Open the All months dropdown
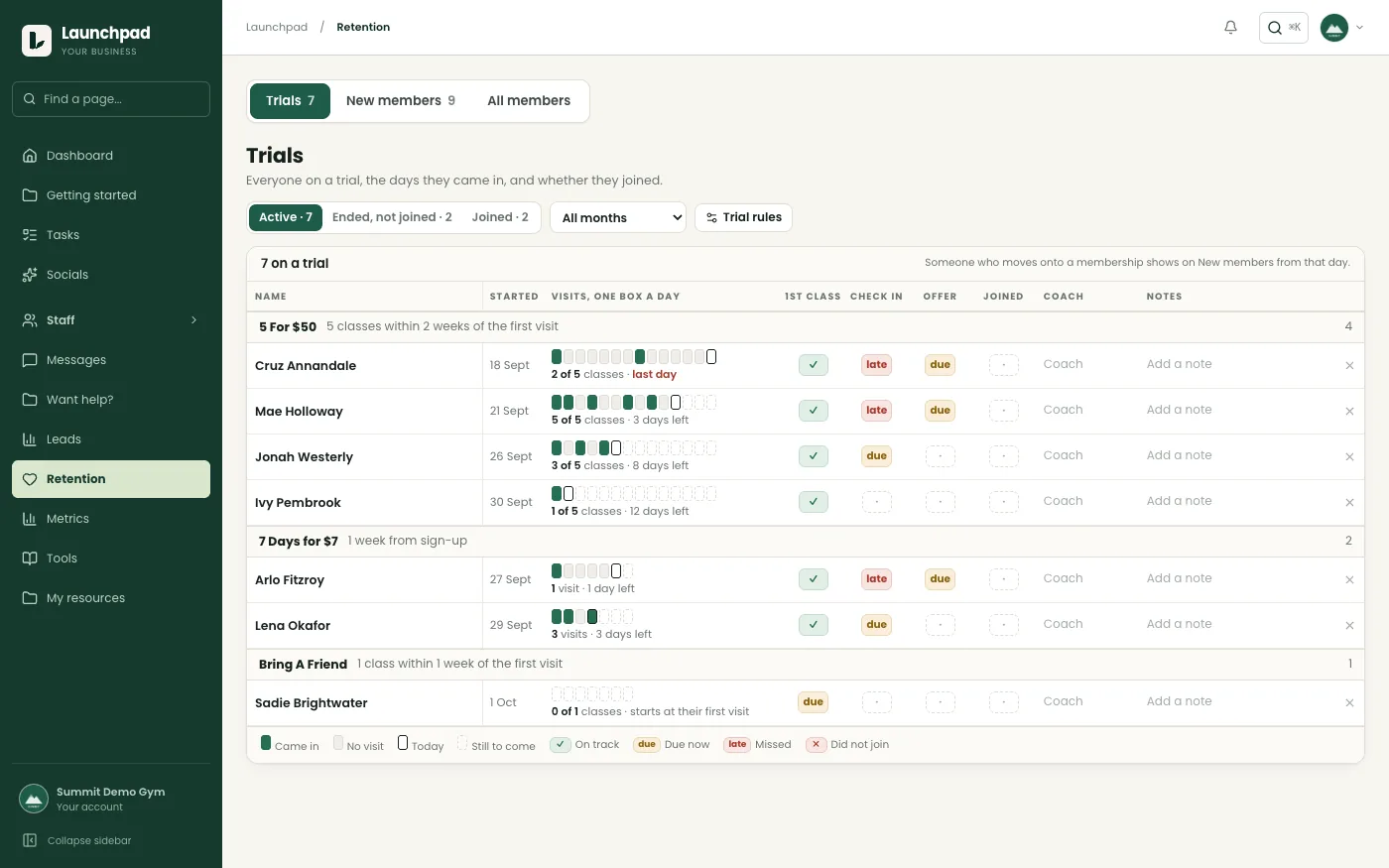Screen dimensions: 1389x868 click(618, 218)
